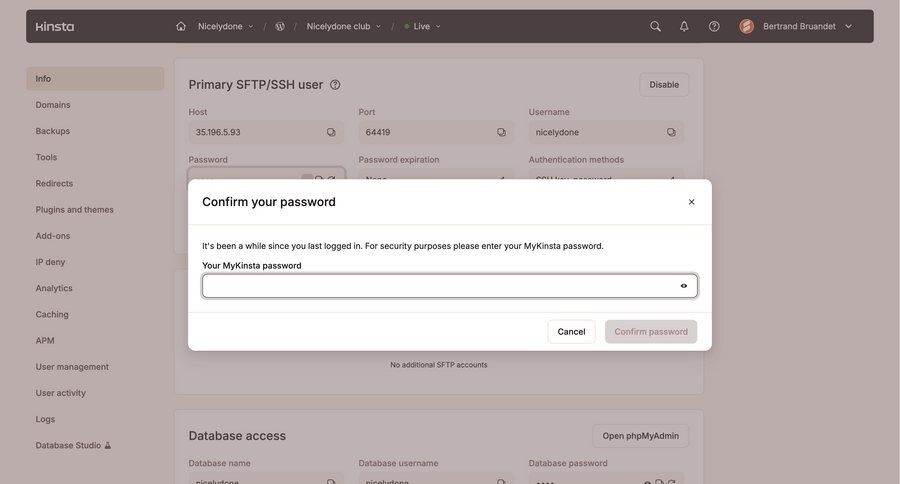The width and height of the screenshot is (900, 484).
Task: Click 'Your MyKinsta password' label
Action: click(251, 266)
